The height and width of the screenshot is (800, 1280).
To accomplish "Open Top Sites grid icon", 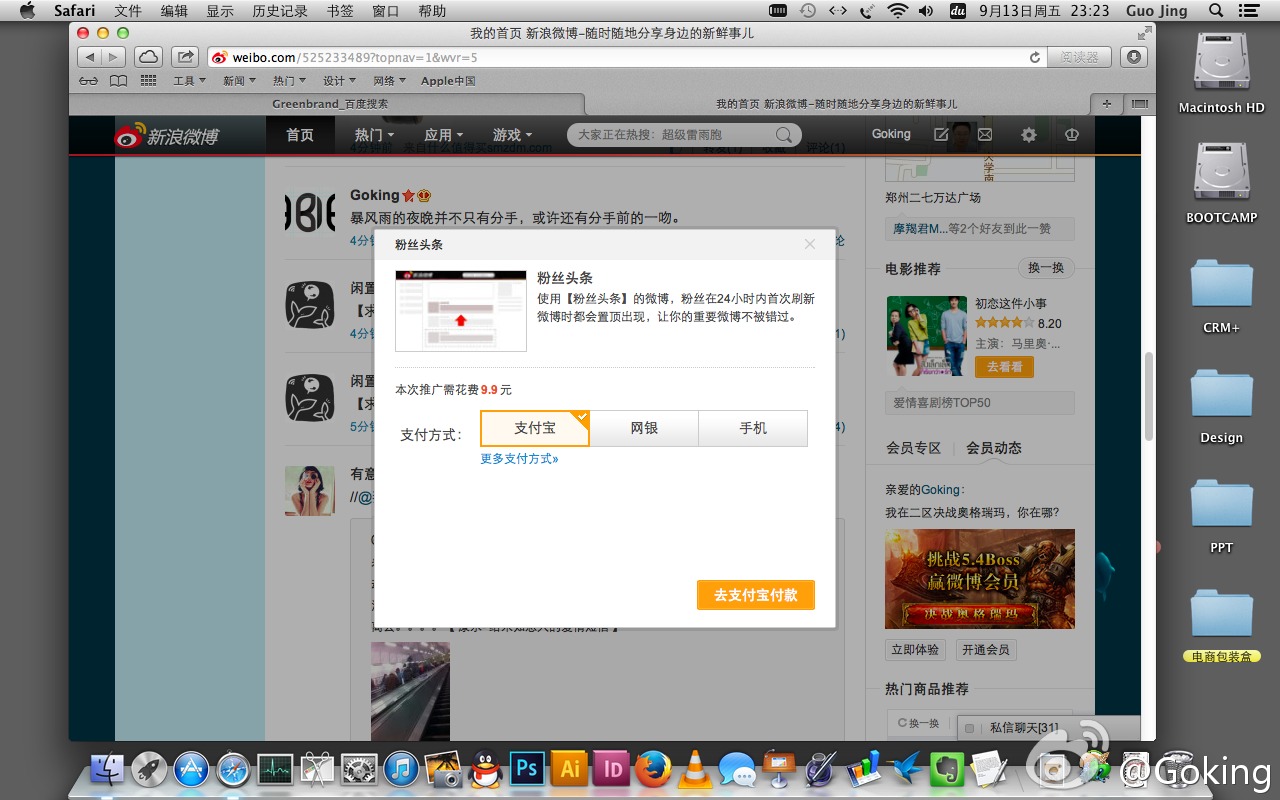I will 148,81.
